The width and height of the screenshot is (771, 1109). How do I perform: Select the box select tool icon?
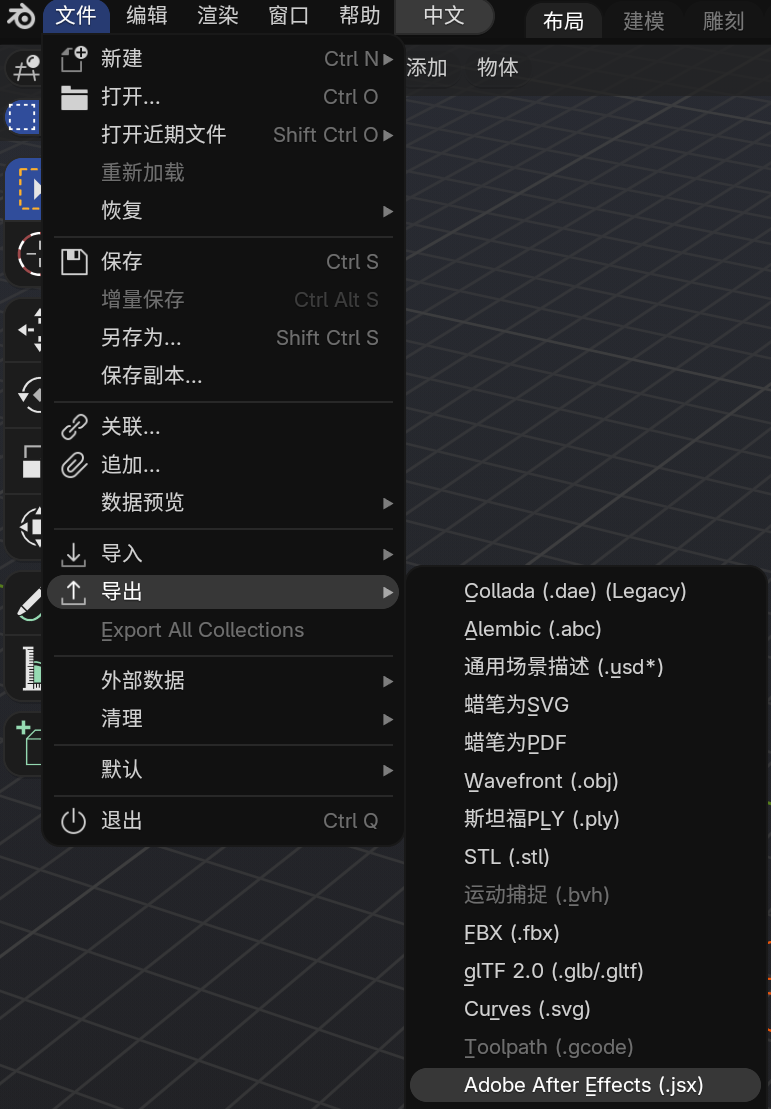coord(23,117)
